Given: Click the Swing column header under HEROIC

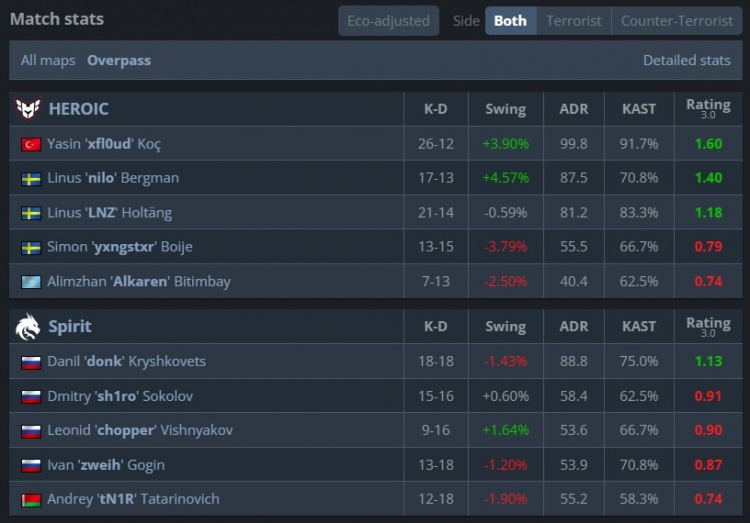Looking at the screenshot, I should point(505,109).
